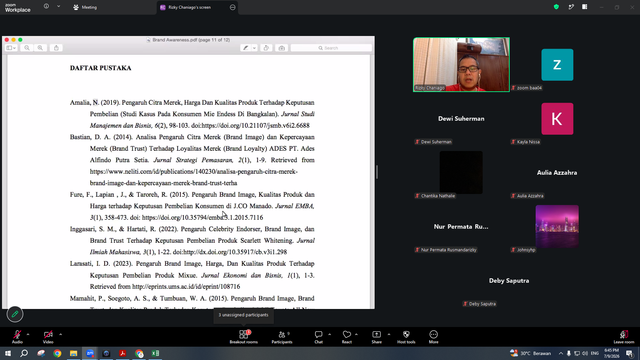Select Dewi Suherman participant tile
640x360 pixels.
[461, 119]
